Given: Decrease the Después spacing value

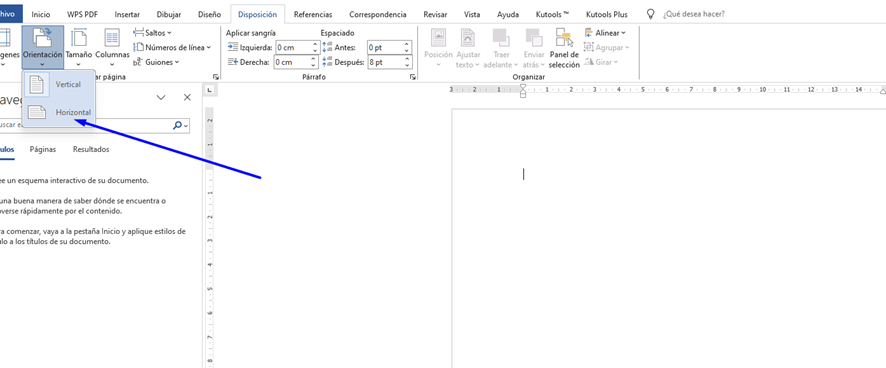Looking at the screenshot, I should point(406,66).
